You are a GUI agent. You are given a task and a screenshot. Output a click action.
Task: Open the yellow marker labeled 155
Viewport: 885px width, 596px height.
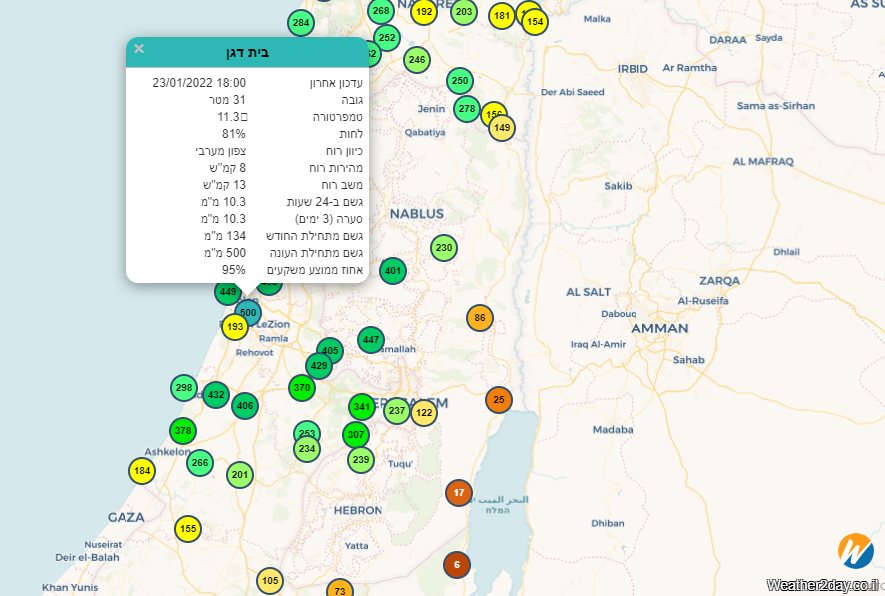click(x=188, y=529)
